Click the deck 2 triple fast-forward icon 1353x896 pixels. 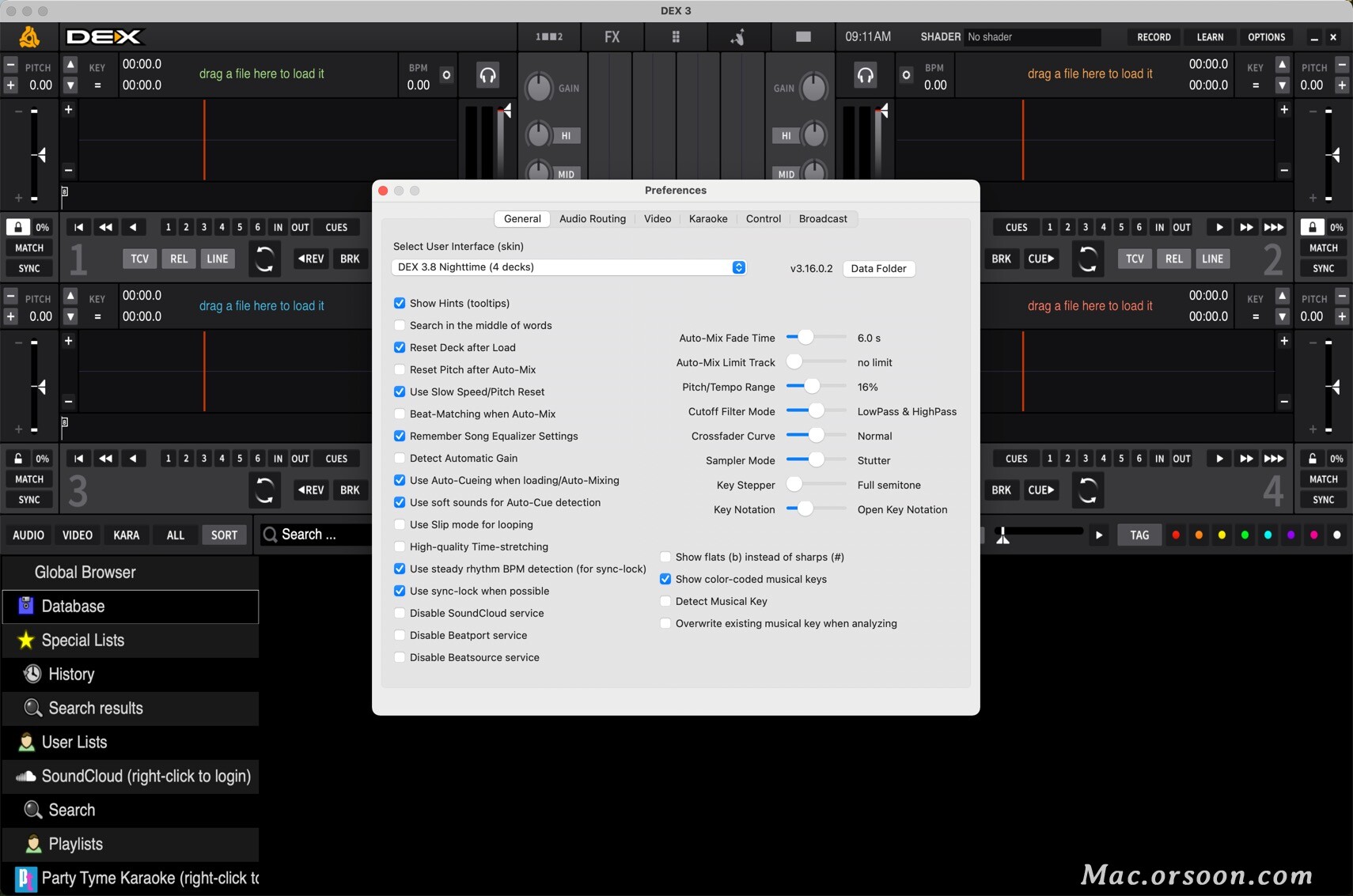coord(1273,227)
